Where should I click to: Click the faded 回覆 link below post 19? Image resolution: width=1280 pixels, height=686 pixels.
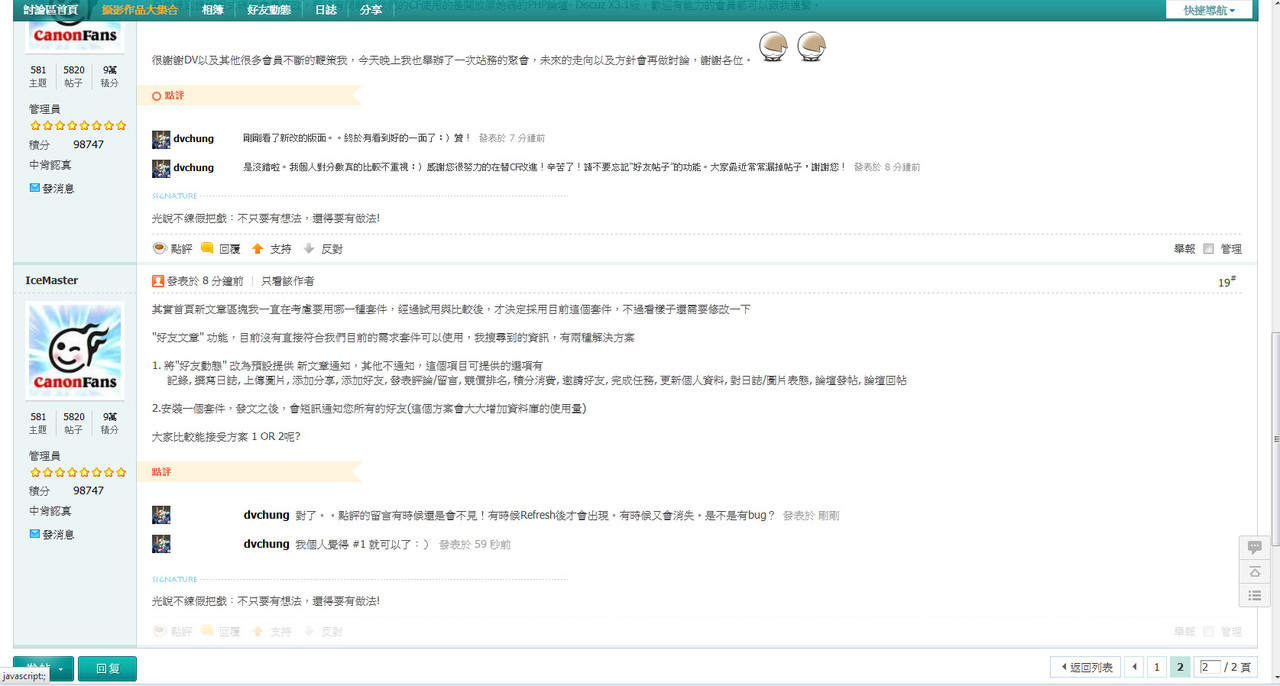(x=230, y=632)
